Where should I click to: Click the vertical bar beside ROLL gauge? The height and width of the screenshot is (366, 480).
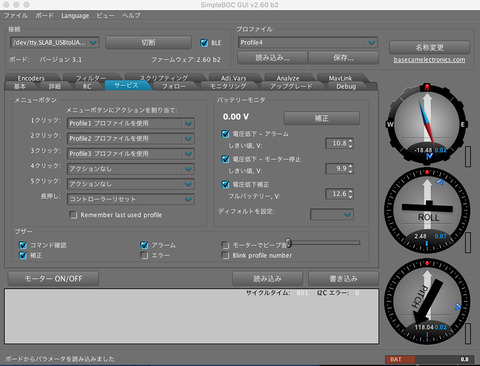[468, 243]
